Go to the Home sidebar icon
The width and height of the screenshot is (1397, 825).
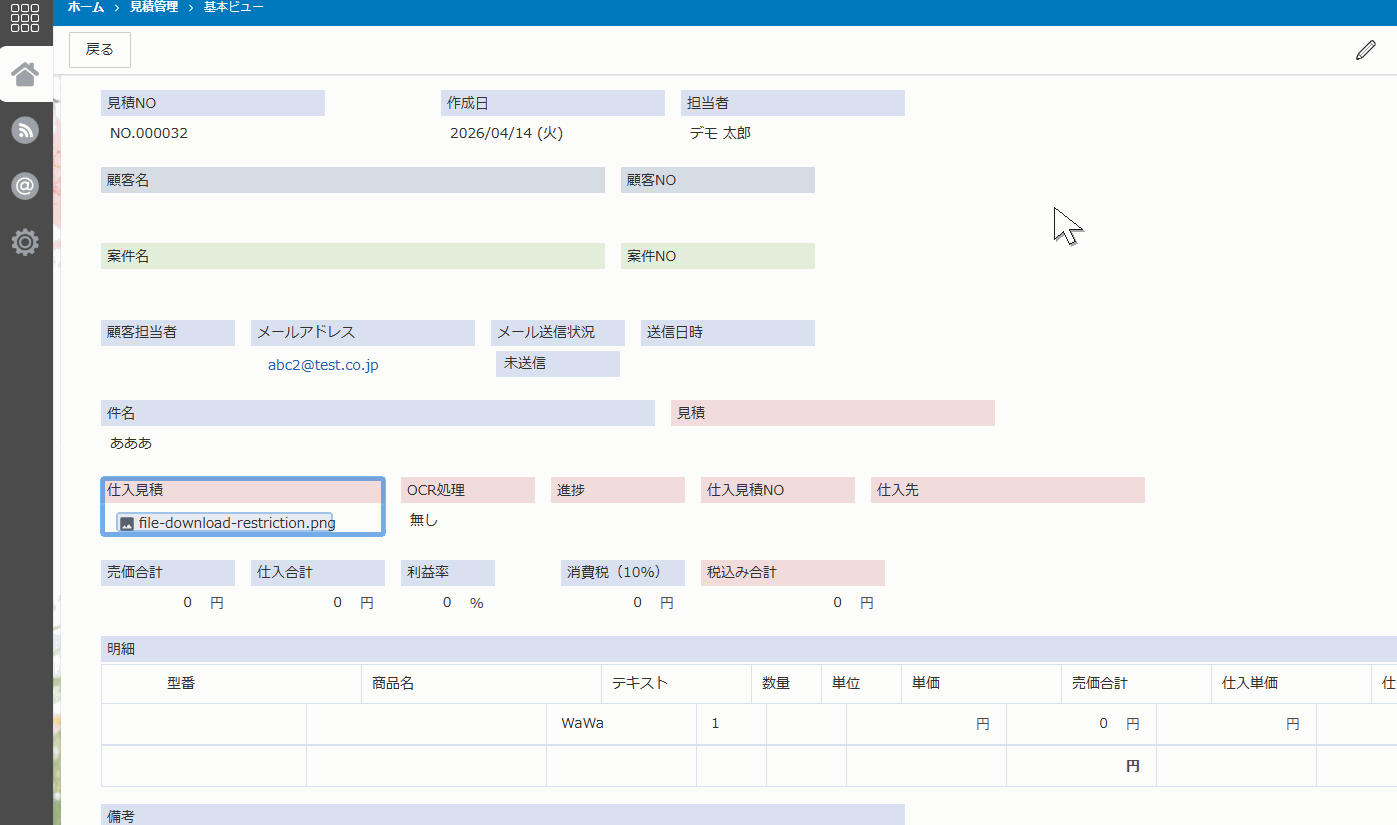25,74
